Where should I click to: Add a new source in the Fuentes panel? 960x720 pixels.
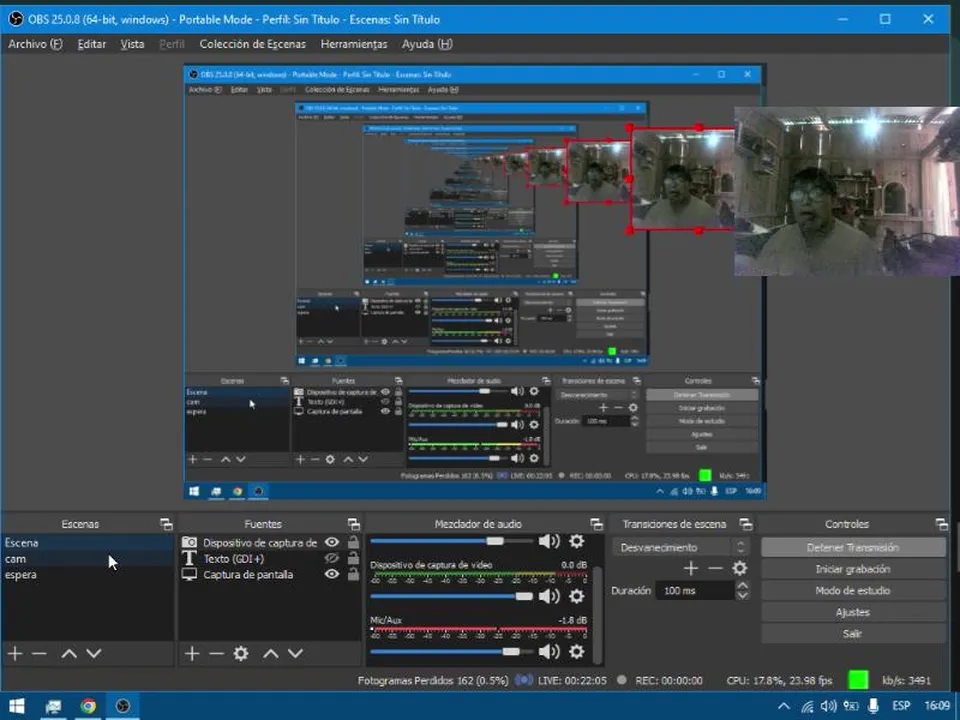192,653
